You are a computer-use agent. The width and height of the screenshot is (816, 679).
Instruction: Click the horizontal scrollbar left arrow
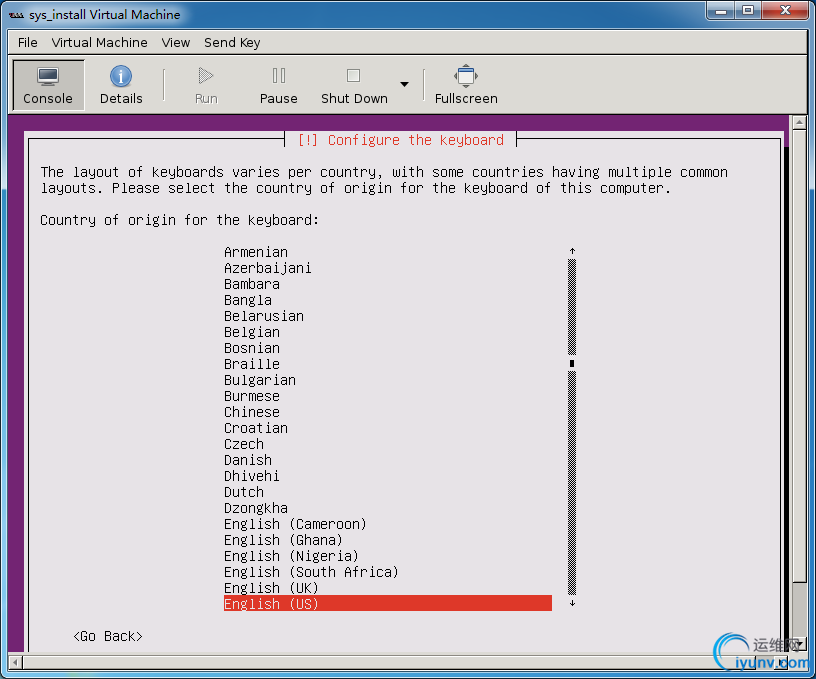pyautogui.click(x=15, y=663)
